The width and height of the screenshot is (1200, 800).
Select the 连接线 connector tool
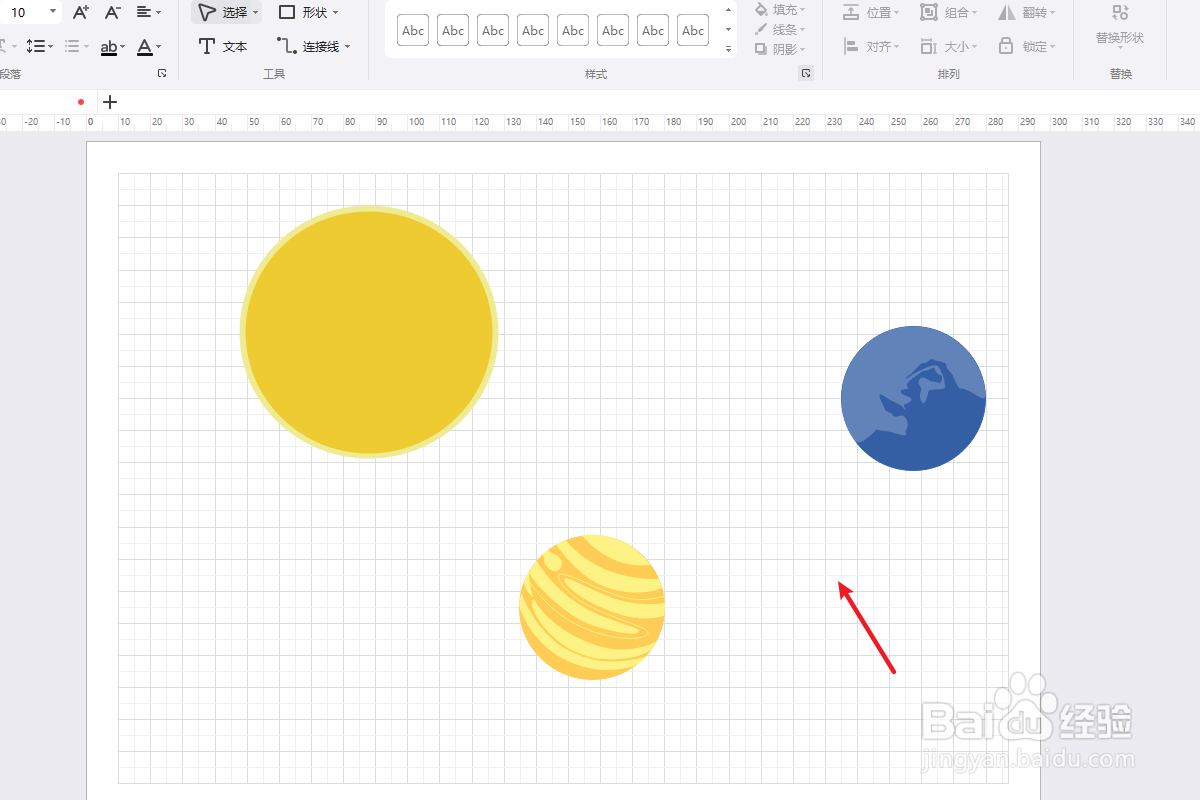click(313, 46)
